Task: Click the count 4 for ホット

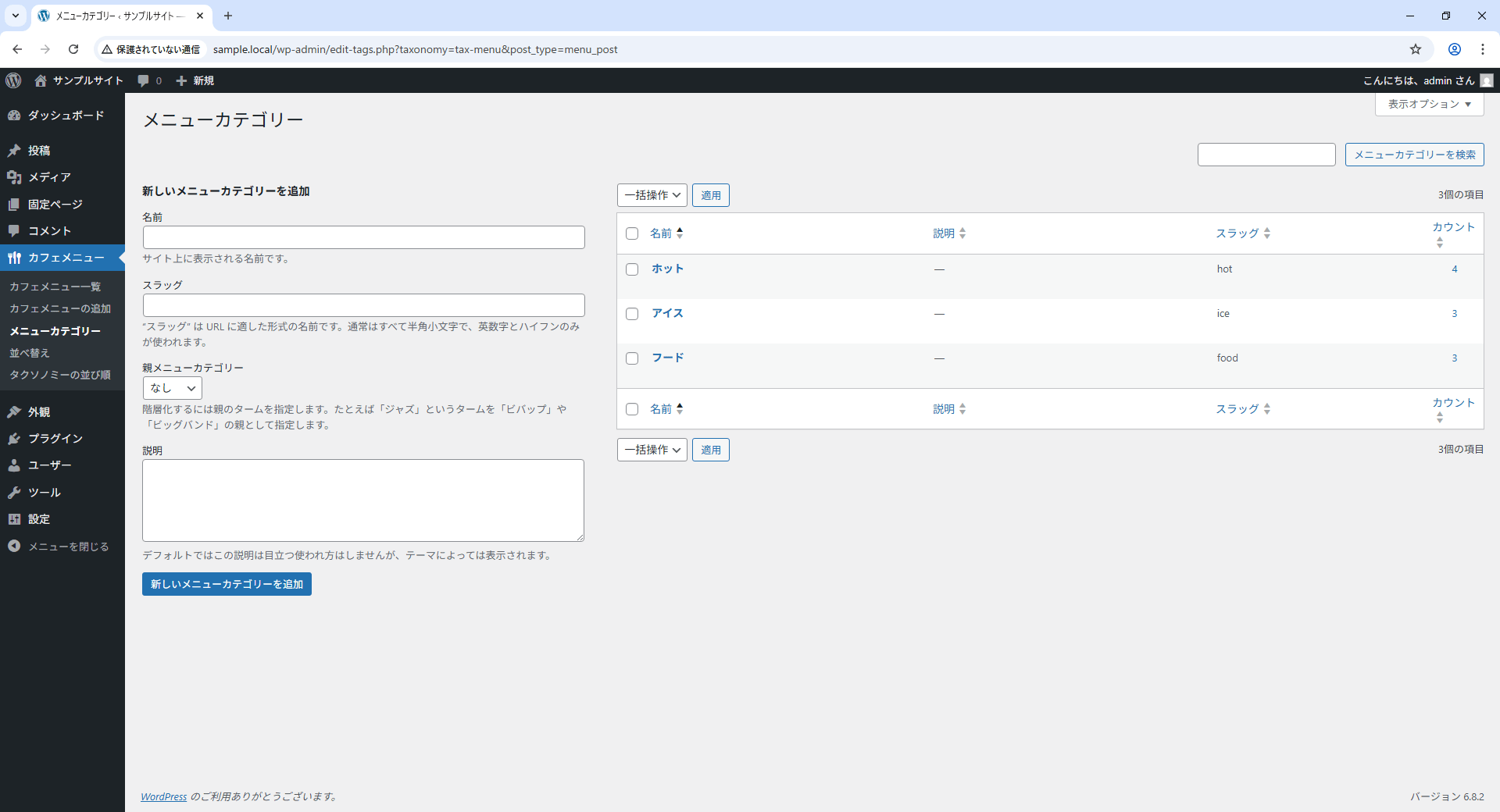Action: tap(1455, 269)
